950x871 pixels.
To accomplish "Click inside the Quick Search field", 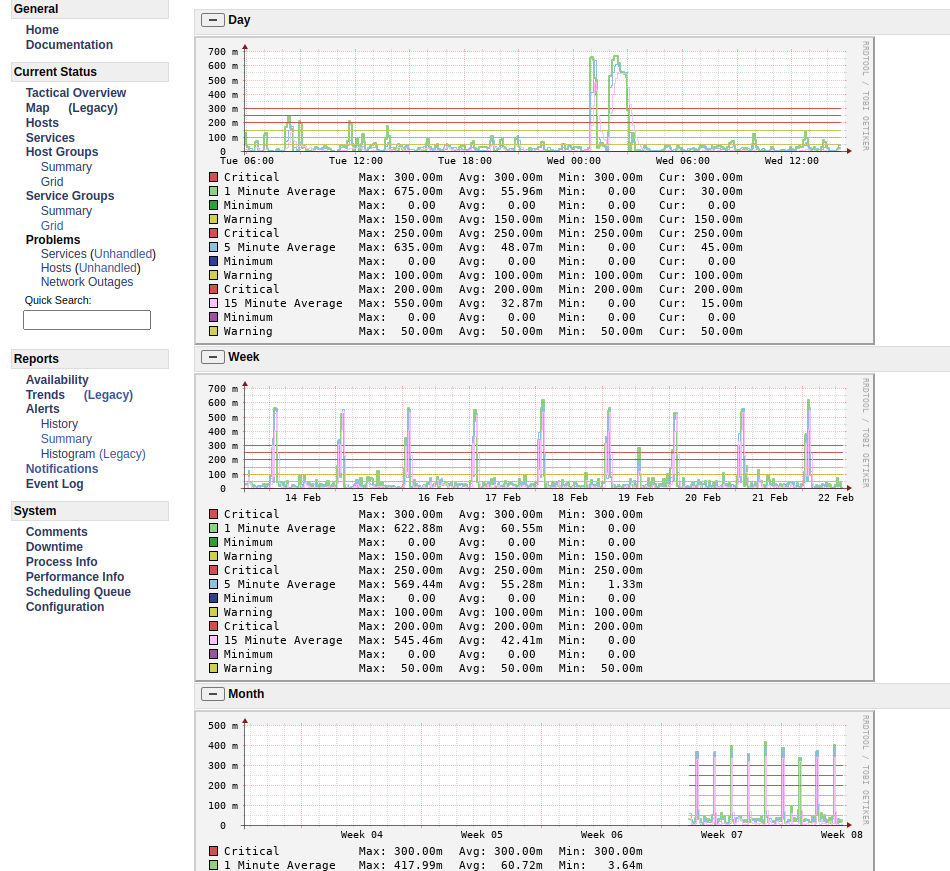I will pyautogui.click(x=86, y=319).
